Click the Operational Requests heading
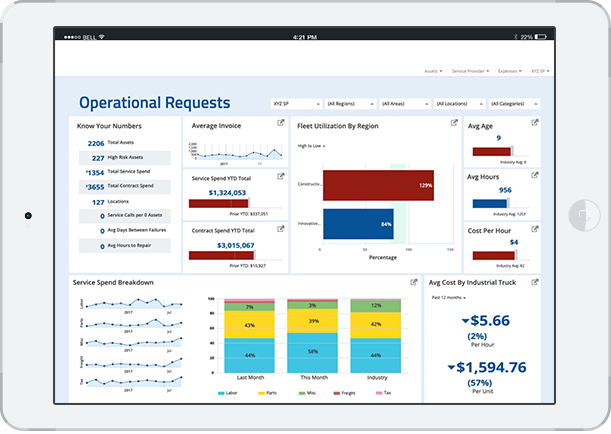The image size is (611, 434). [155, 103]
